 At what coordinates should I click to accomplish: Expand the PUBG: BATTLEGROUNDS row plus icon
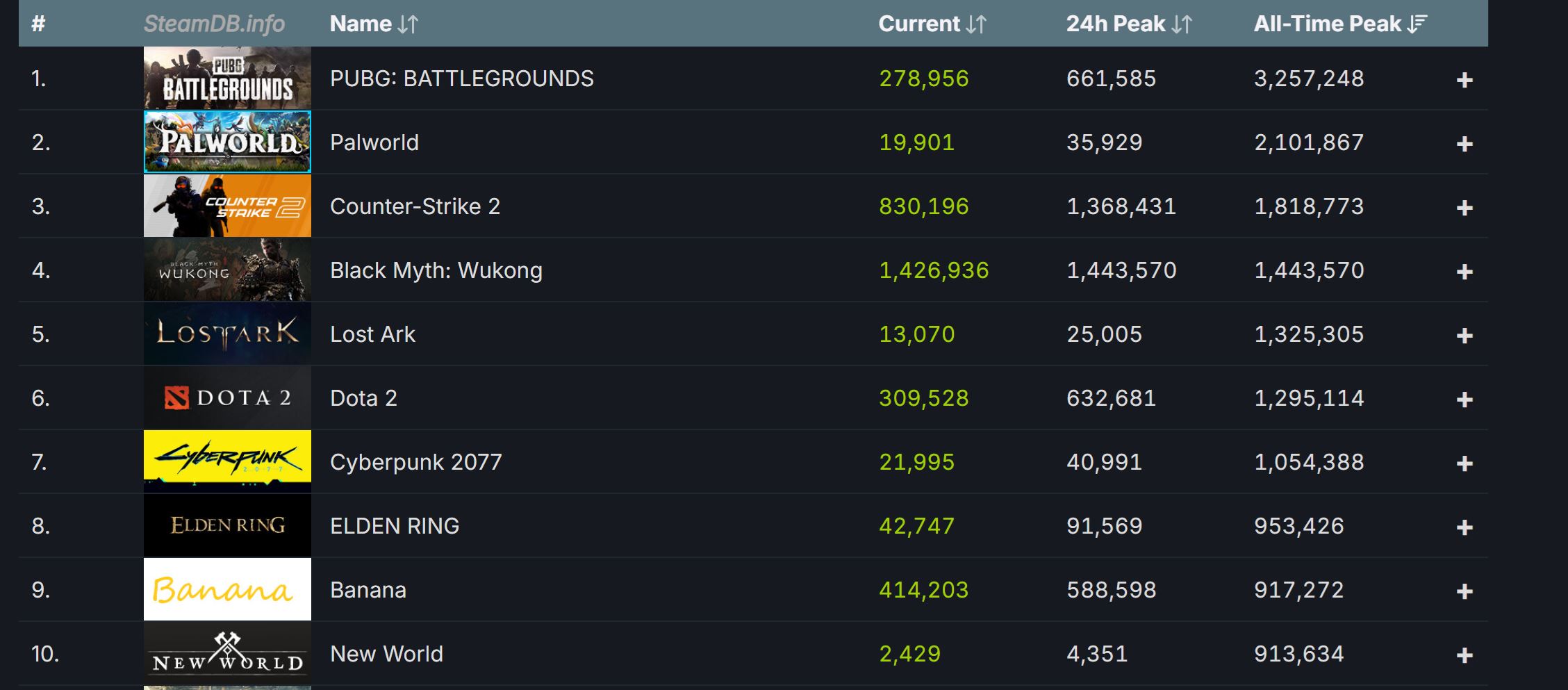1464,80
